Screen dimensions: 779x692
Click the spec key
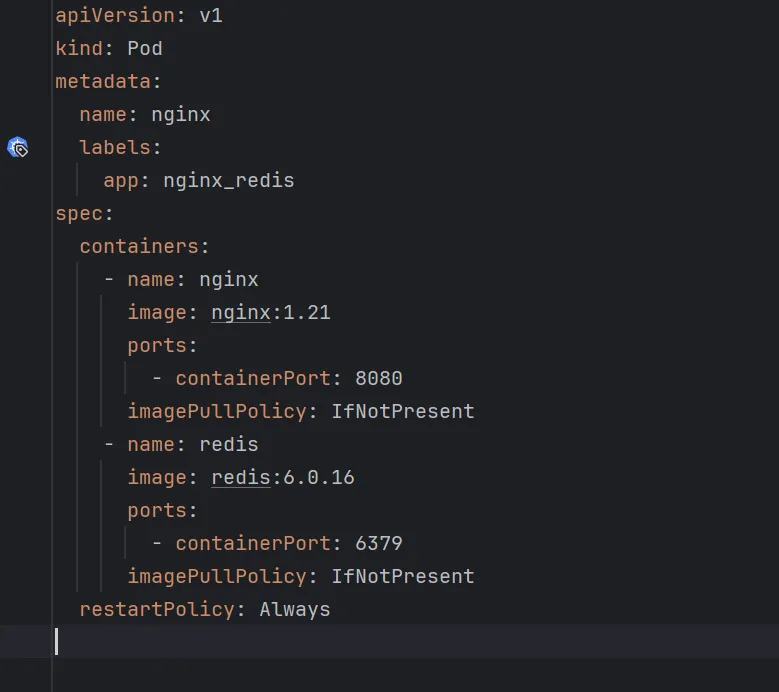[79, 214]
